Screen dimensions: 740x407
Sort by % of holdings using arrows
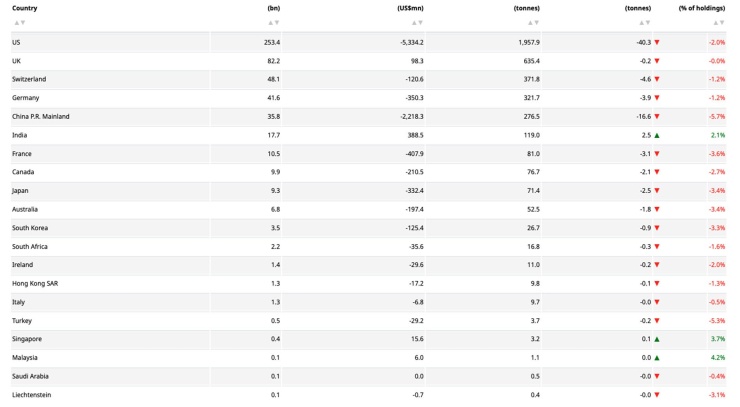pyautogui.click(x=719, y=23)
